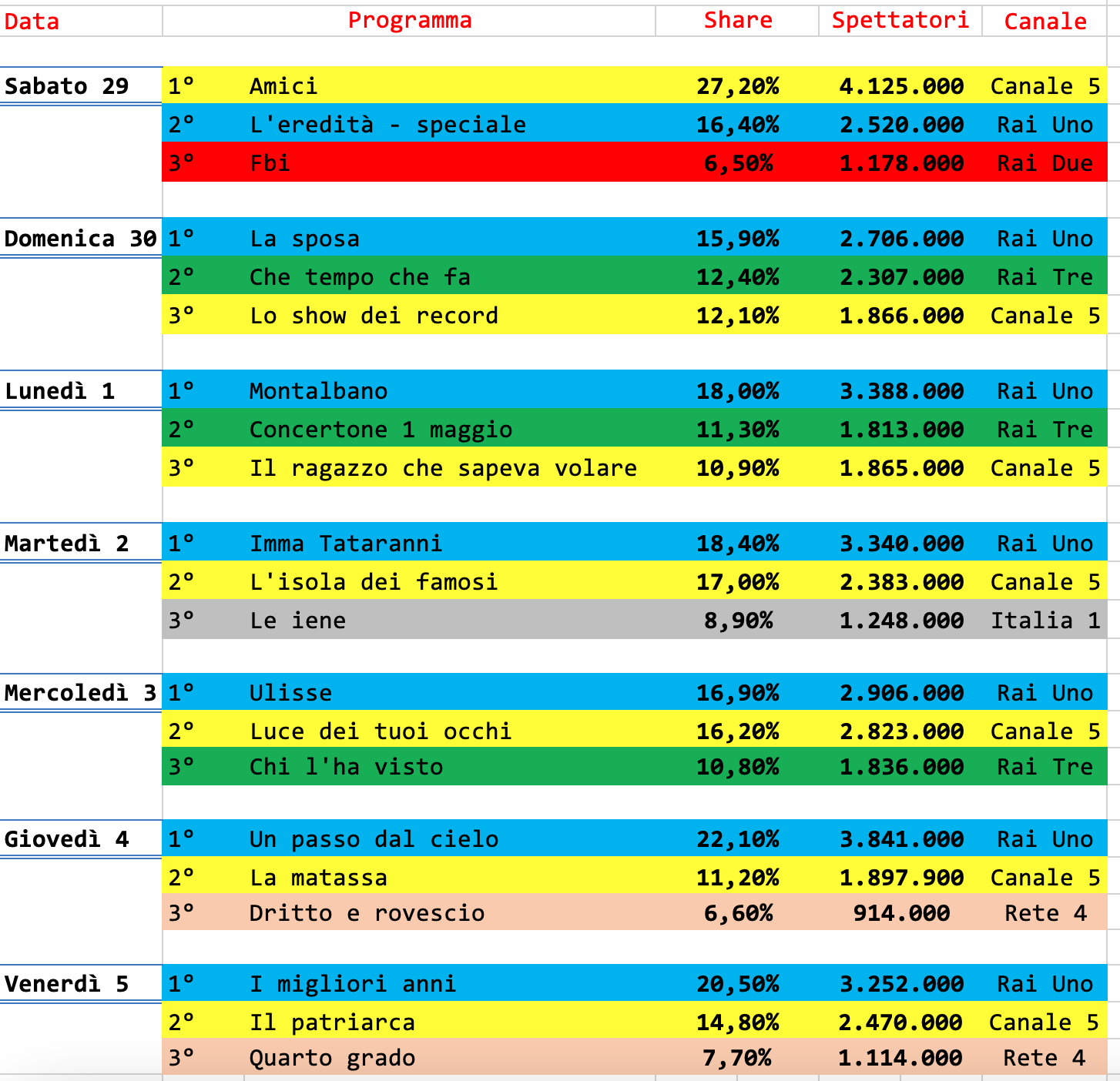
Task: Click the I migliori anni cell
Action: [x=353, y=984]
